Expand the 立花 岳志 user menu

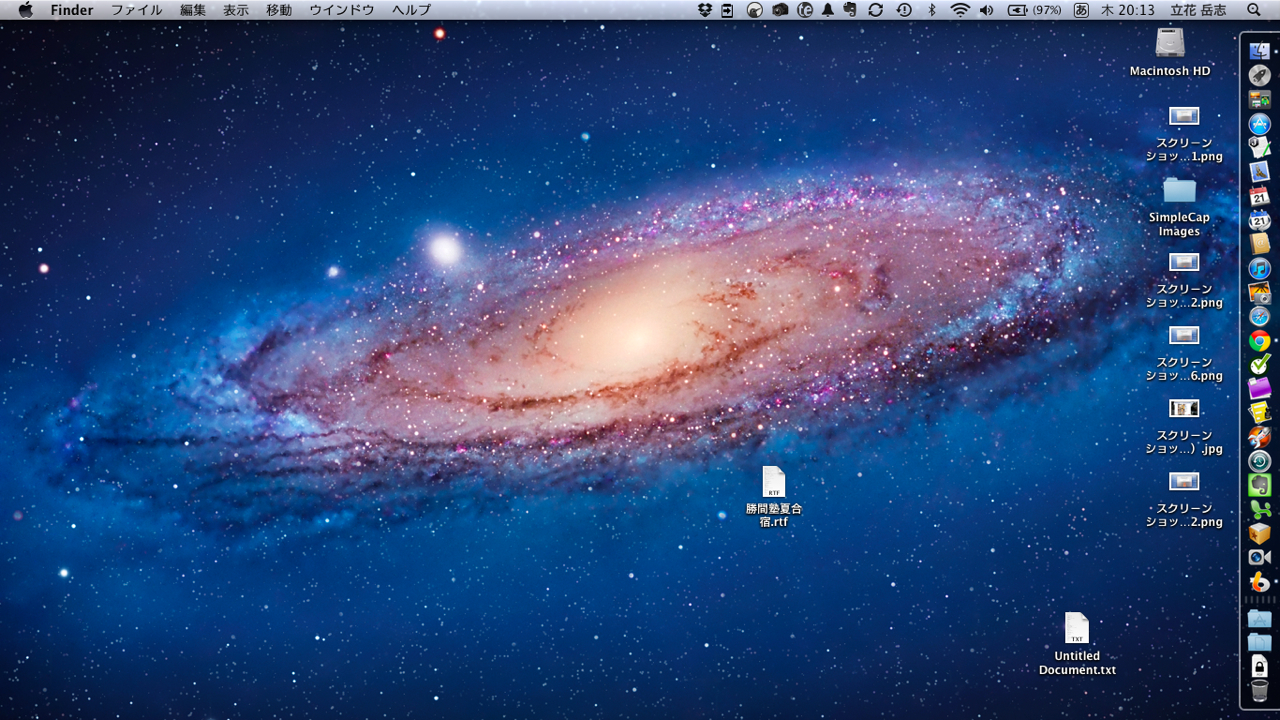[x=1198, y=10]
